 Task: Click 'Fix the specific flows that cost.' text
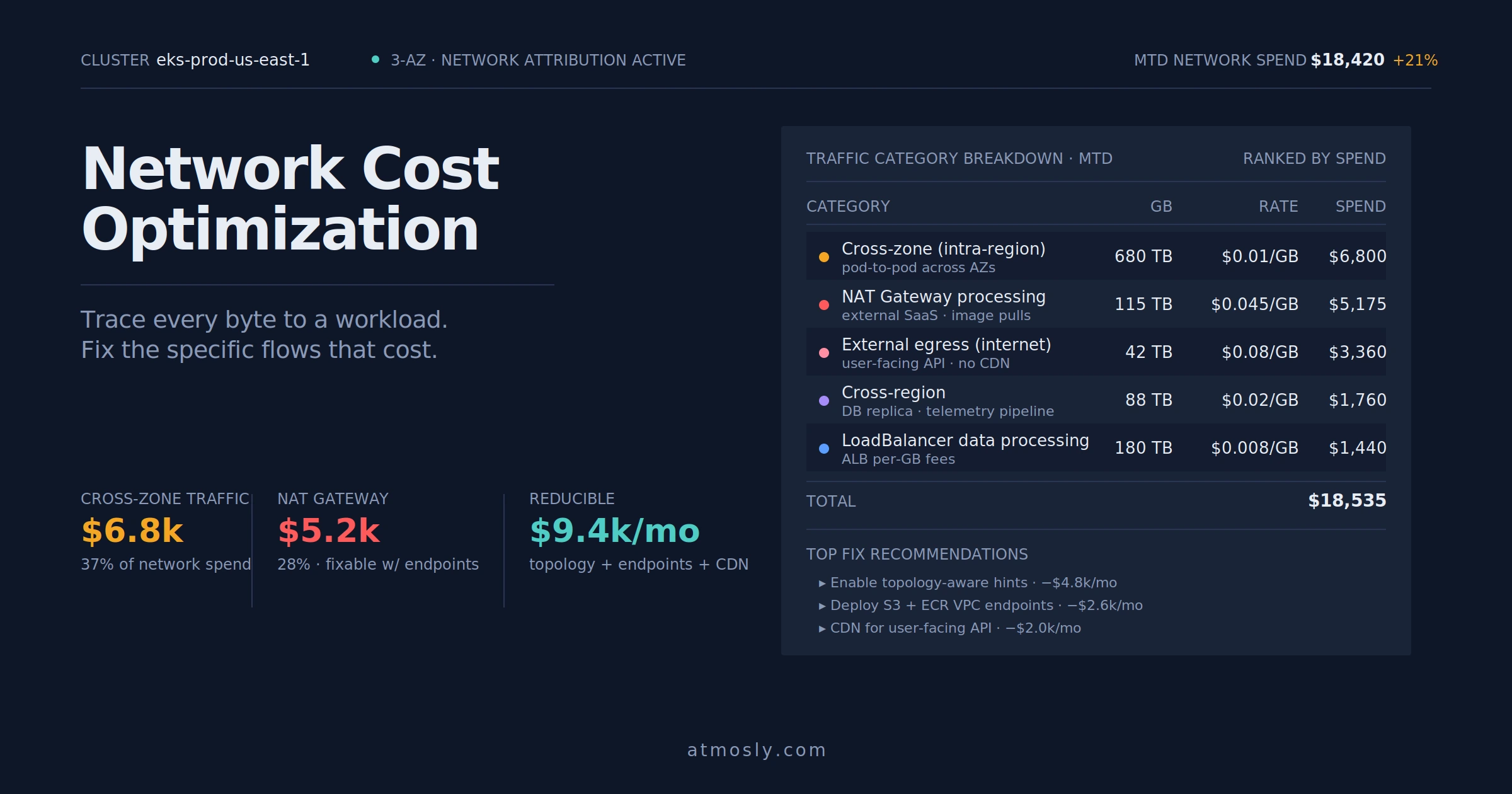pyautogui.click(x=259, y=350)
